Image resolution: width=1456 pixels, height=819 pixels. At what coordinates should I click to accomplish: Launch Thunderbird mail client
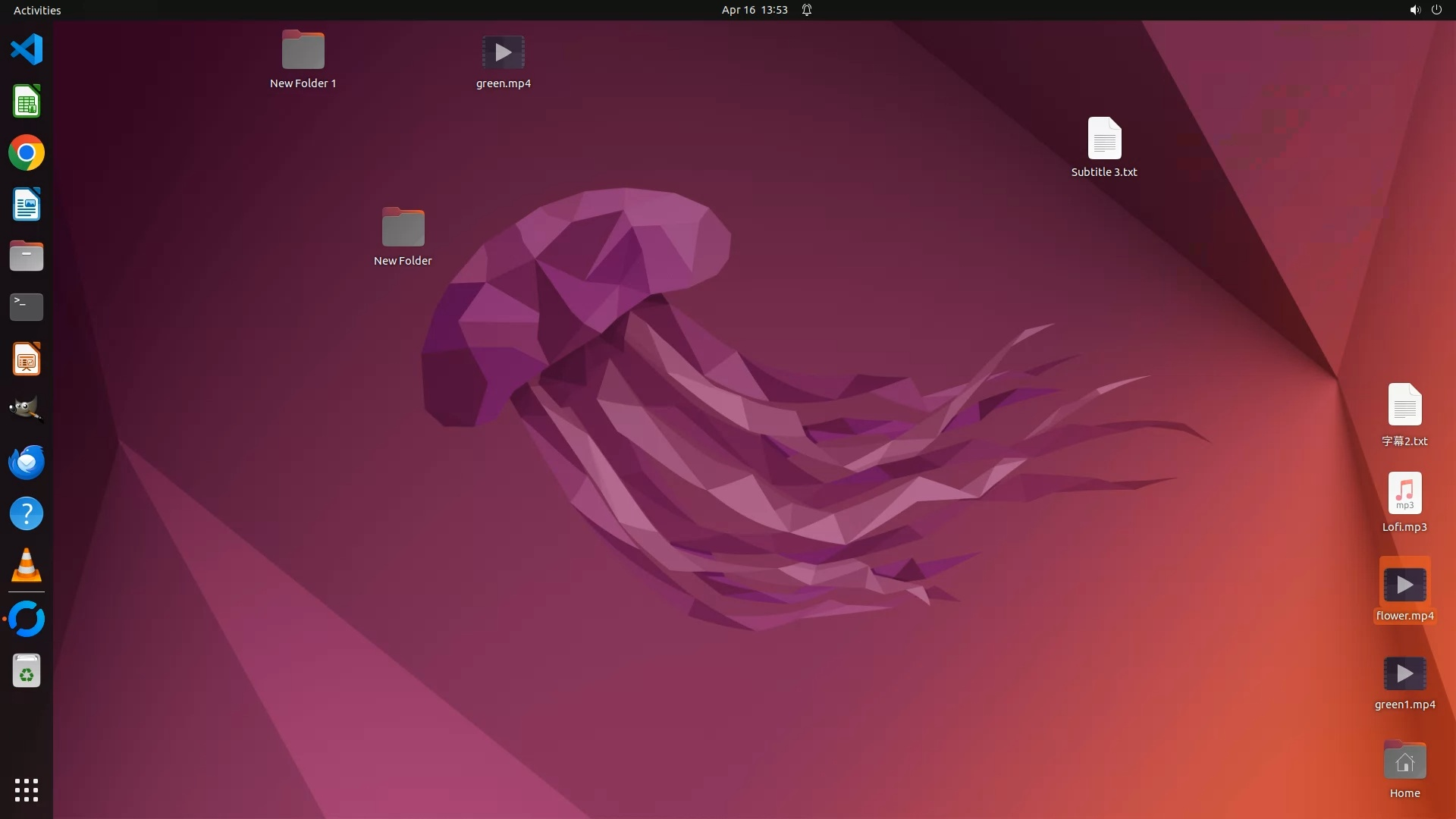click(x=27, y=462)
